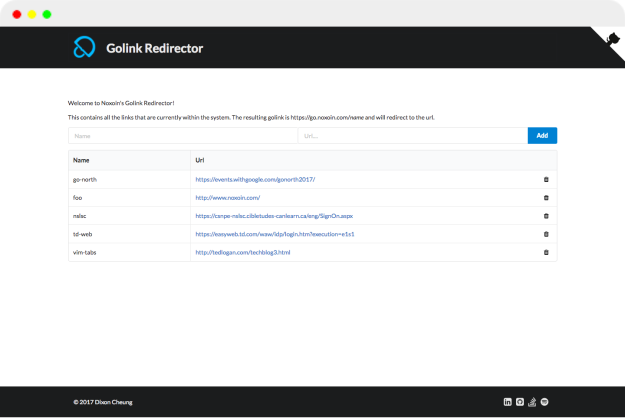Open the GitHub profile in footer

coord(520,402)
